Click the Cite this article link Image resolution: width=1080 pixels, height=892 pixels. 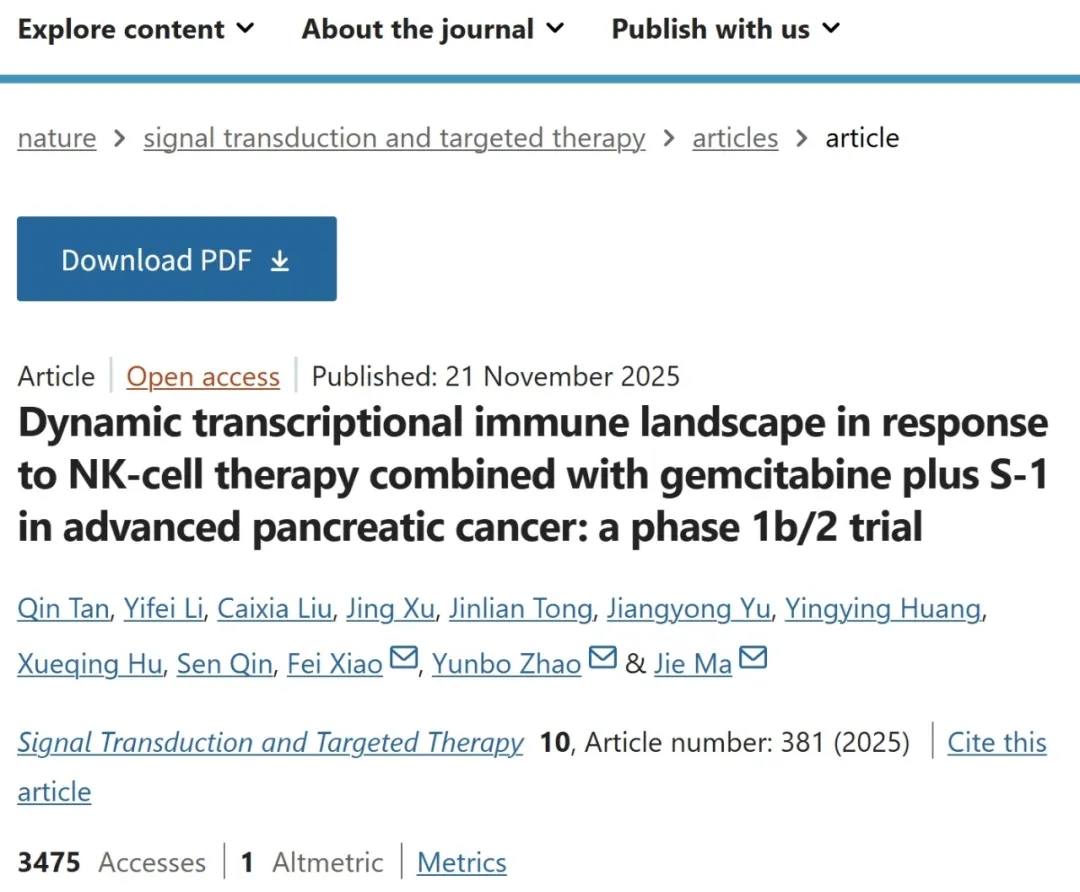996,743
